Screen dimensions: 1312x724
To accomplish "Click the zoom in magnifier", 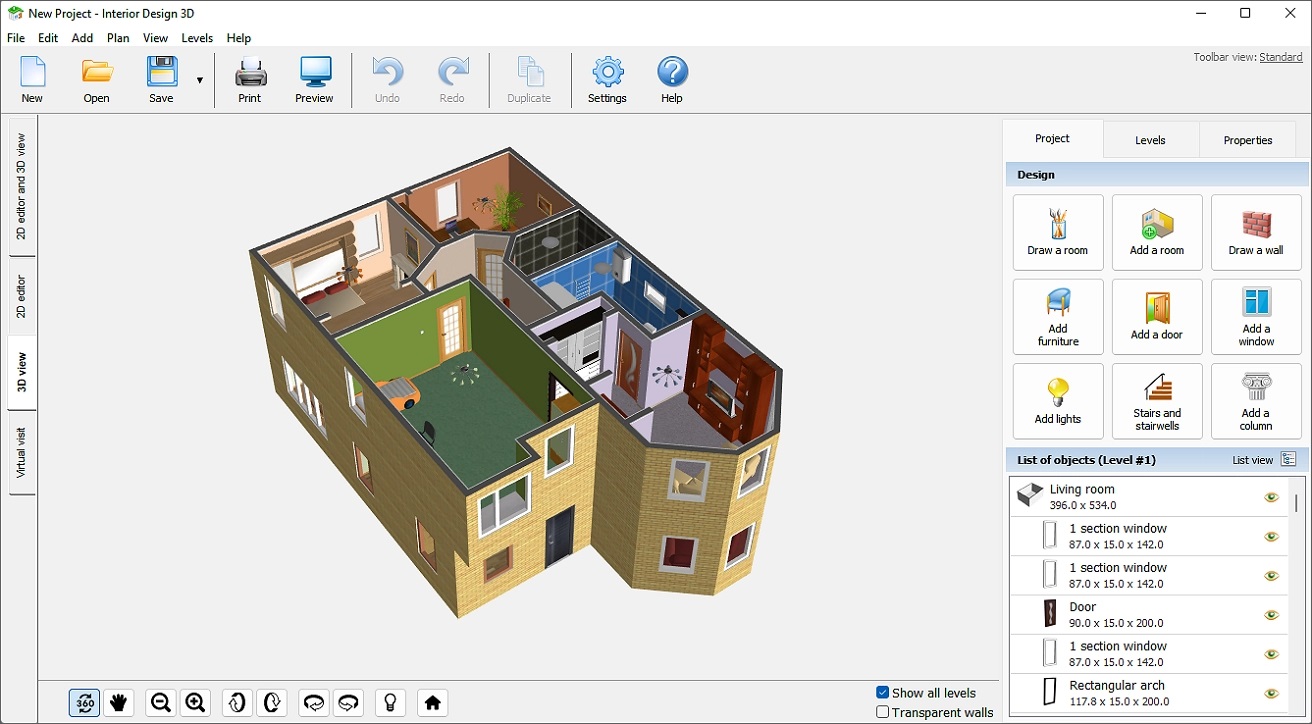I will click(195, 703).
